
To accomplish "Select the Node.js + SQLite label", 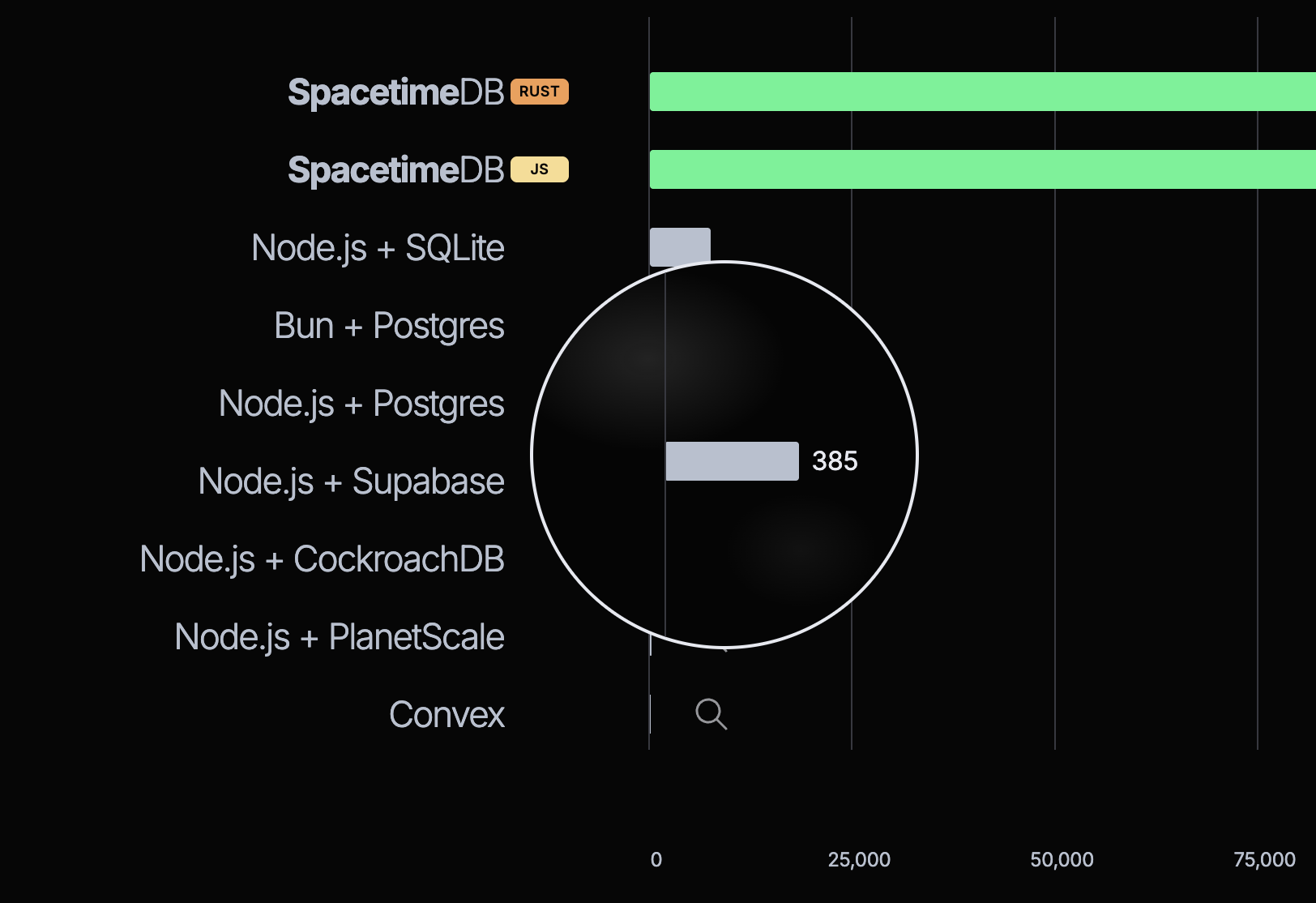I will pyautogui.click(x=378, y=248).
